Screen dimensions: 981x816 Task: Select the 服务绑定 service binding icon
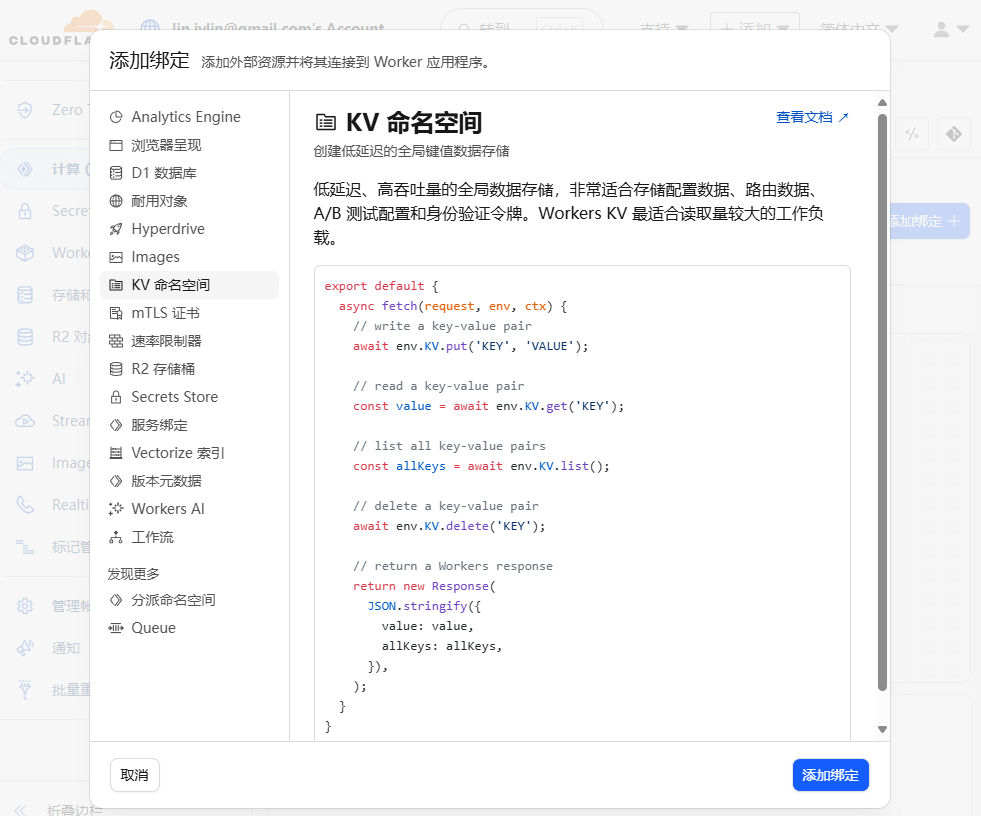[116, 425]
